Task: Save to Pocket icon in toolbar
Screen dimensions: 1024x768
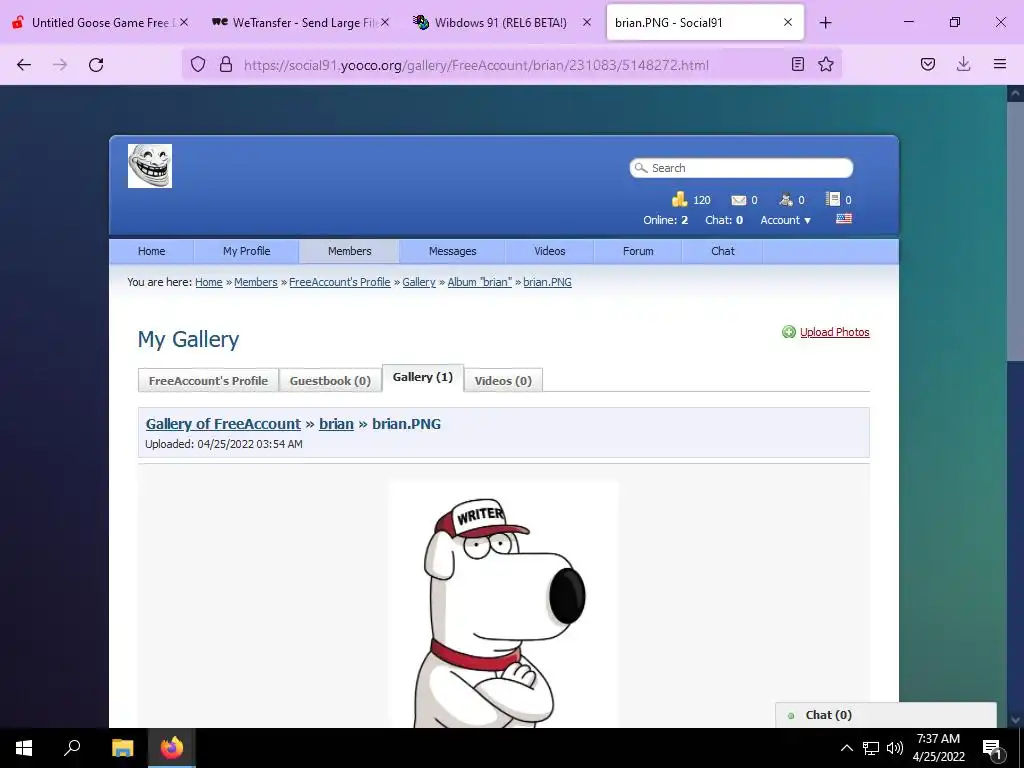Action: (x=927, y=64)
